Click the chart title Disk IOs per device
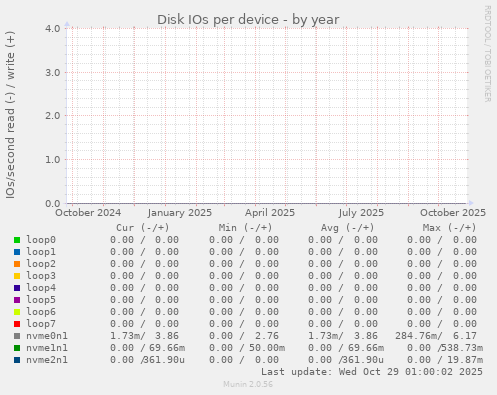The width and height of the screenshot is (497, 395). pyautogui.click(x=248, y=20)
